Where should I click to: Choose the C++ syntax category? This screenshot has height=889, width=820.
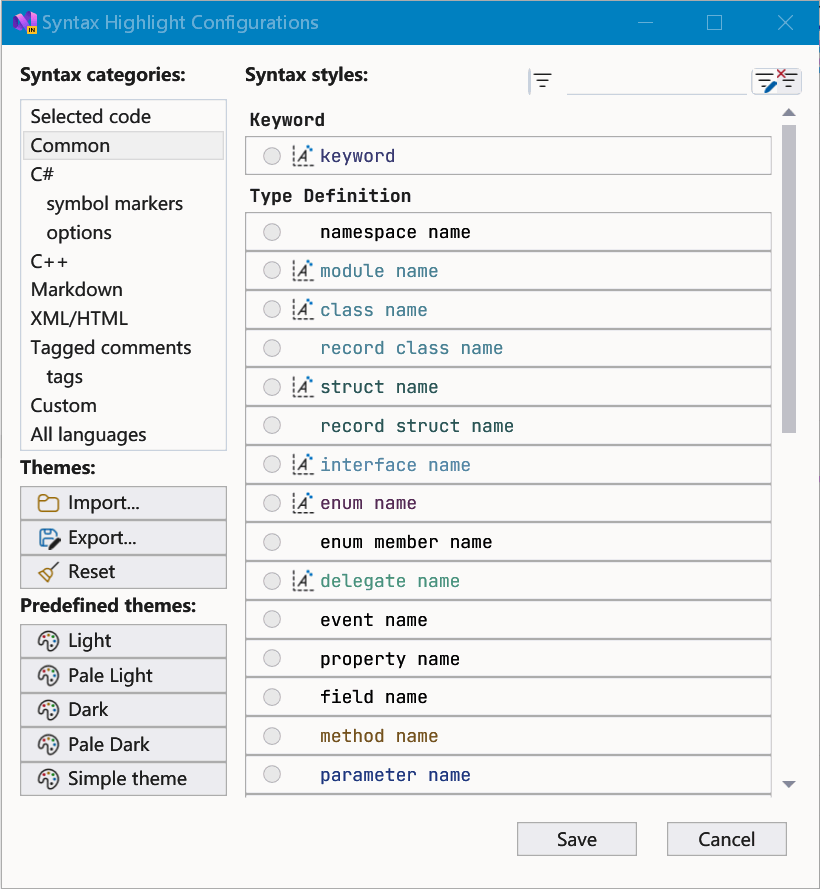coord(123,261)
